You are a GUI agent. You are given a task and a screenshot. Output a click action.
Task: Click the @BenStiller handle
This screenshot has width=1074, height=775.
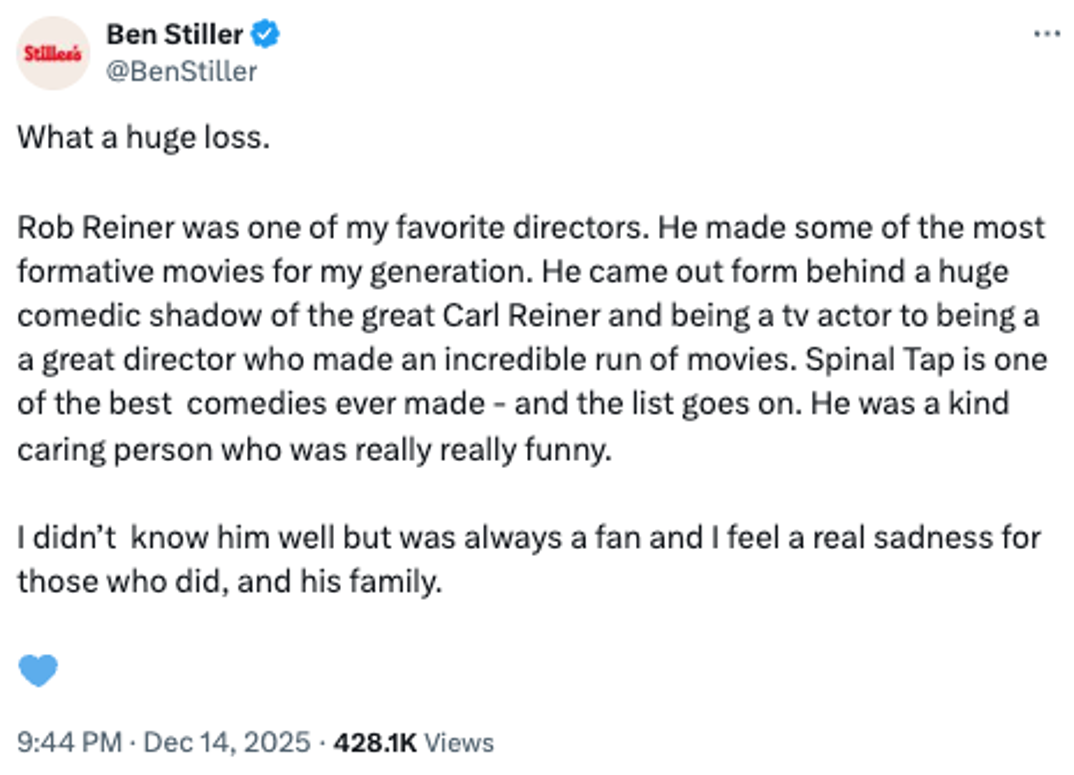click(x=182, y=68)
